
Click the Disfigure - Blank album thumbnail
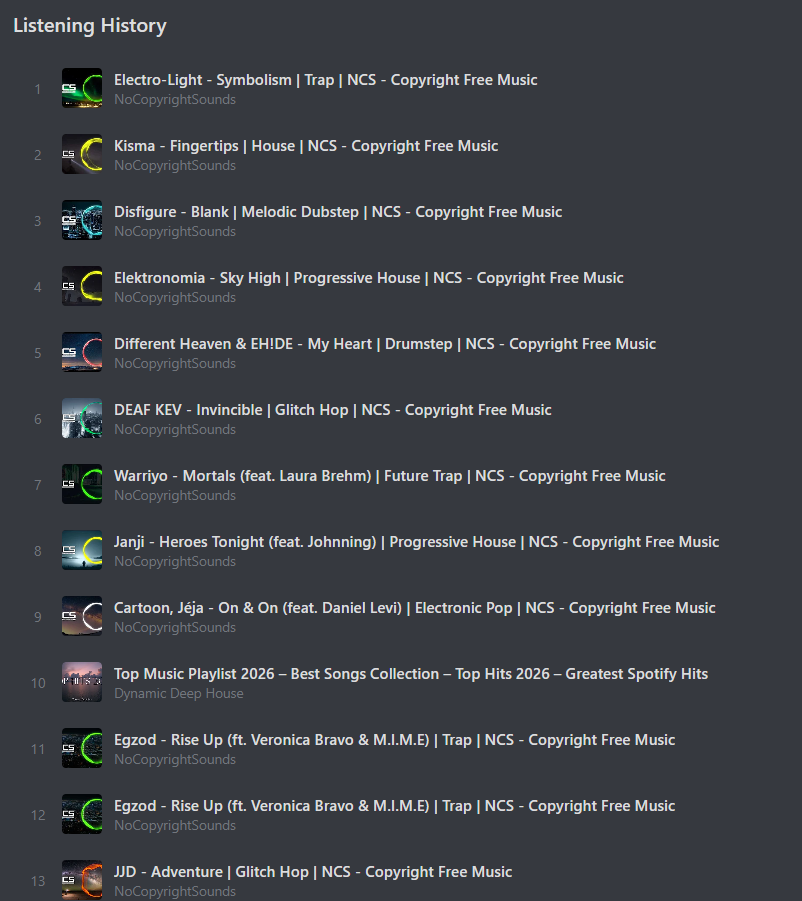82,220
